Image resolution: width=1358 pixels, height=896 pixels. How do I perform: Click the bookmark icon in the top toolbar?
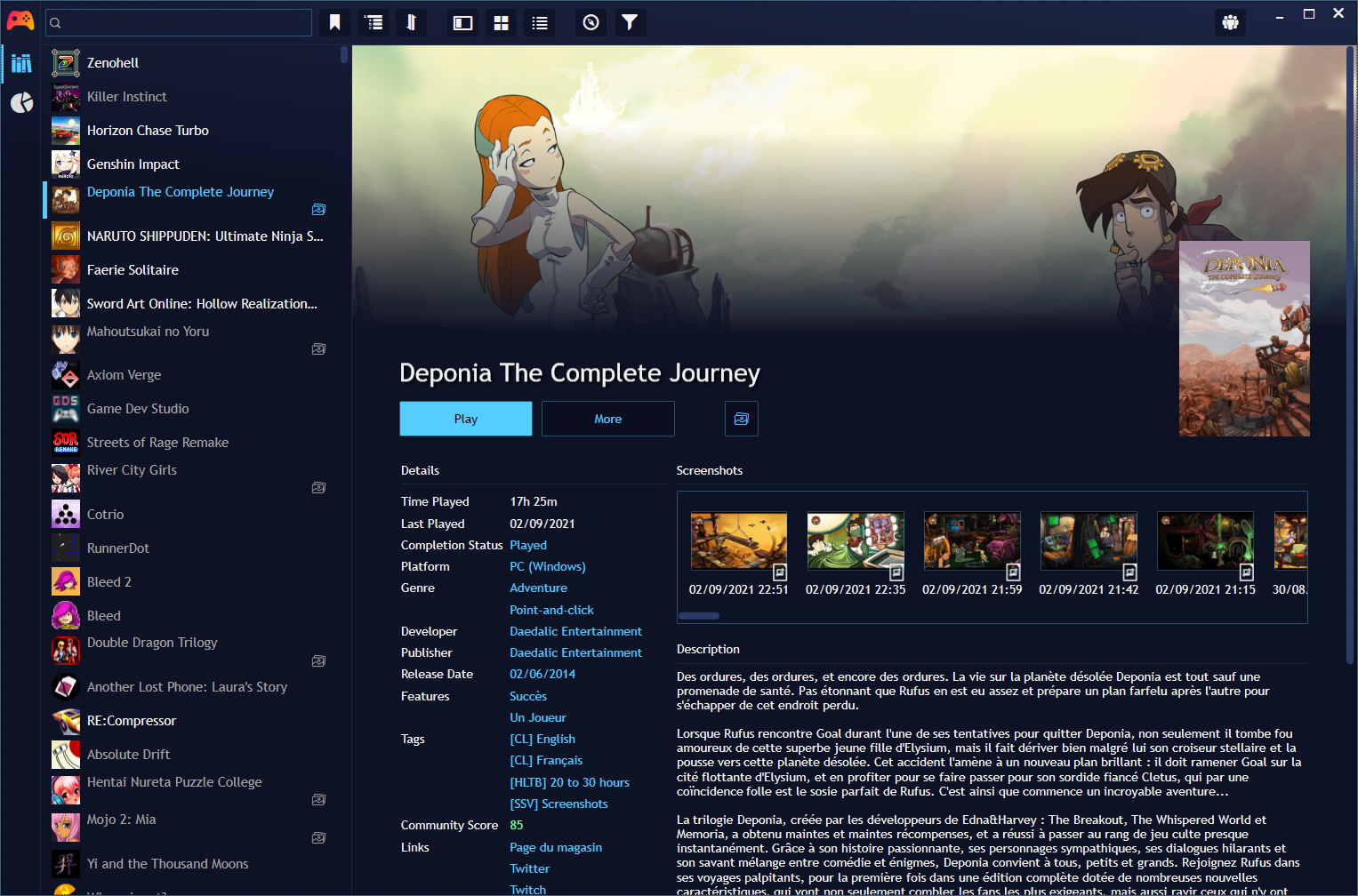[x=334, y=22]
